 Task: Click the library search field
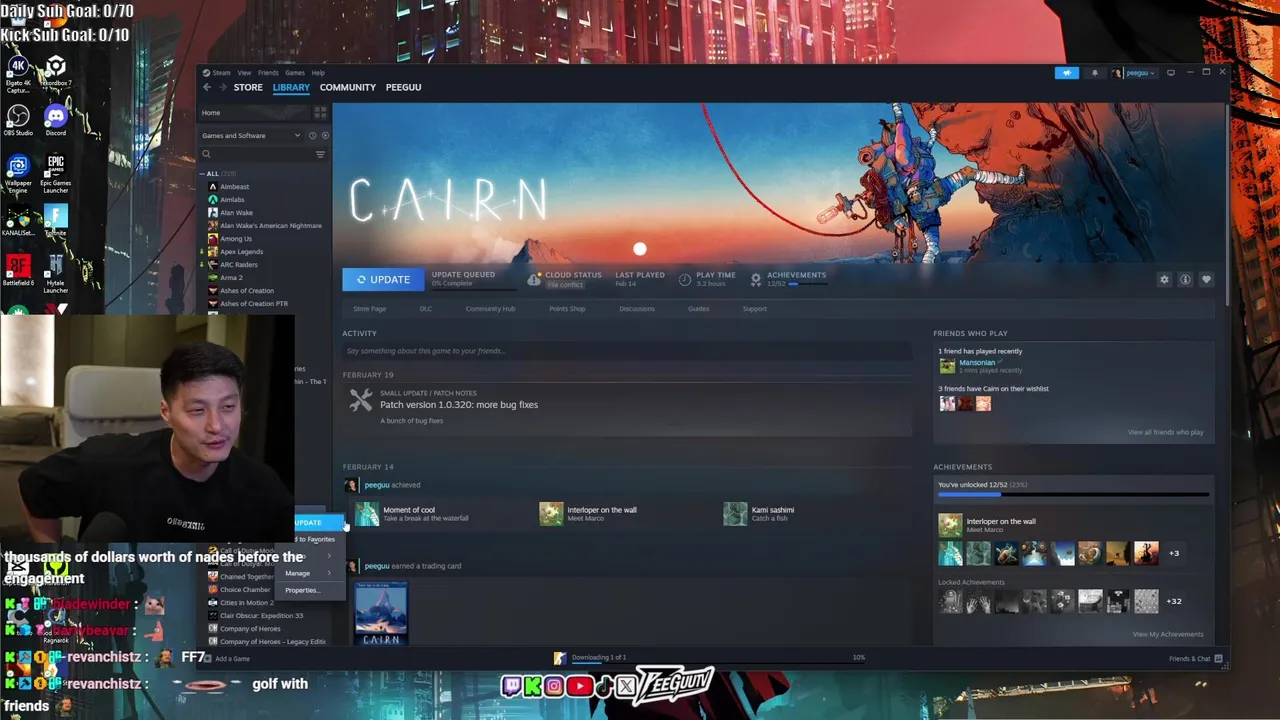coord(256,154)
